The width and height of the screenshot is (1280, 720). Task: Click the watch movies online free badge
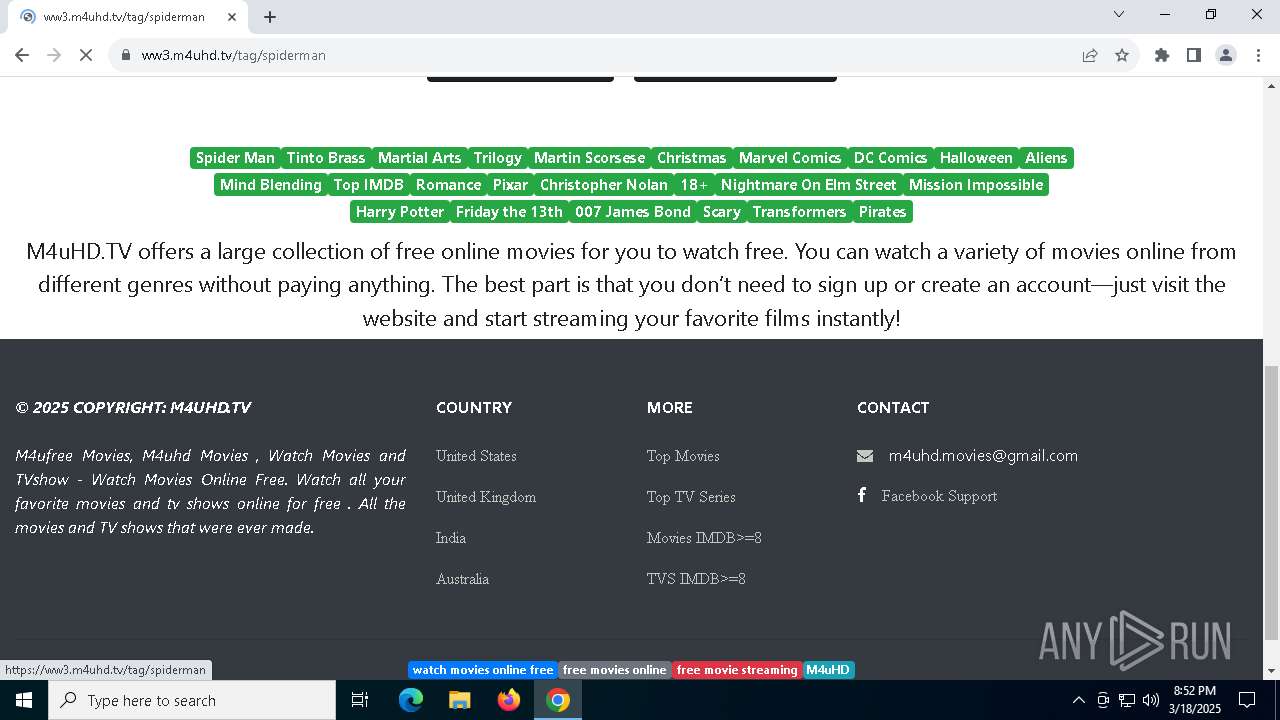[483, 670]
